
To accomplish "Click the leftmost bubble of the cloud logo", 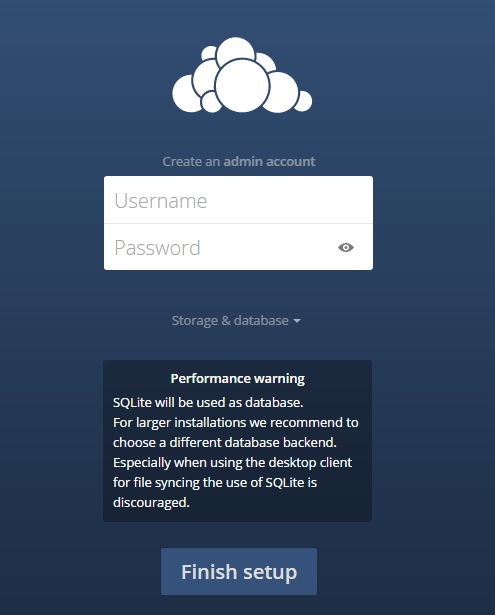I will click(x=186, y=94).
